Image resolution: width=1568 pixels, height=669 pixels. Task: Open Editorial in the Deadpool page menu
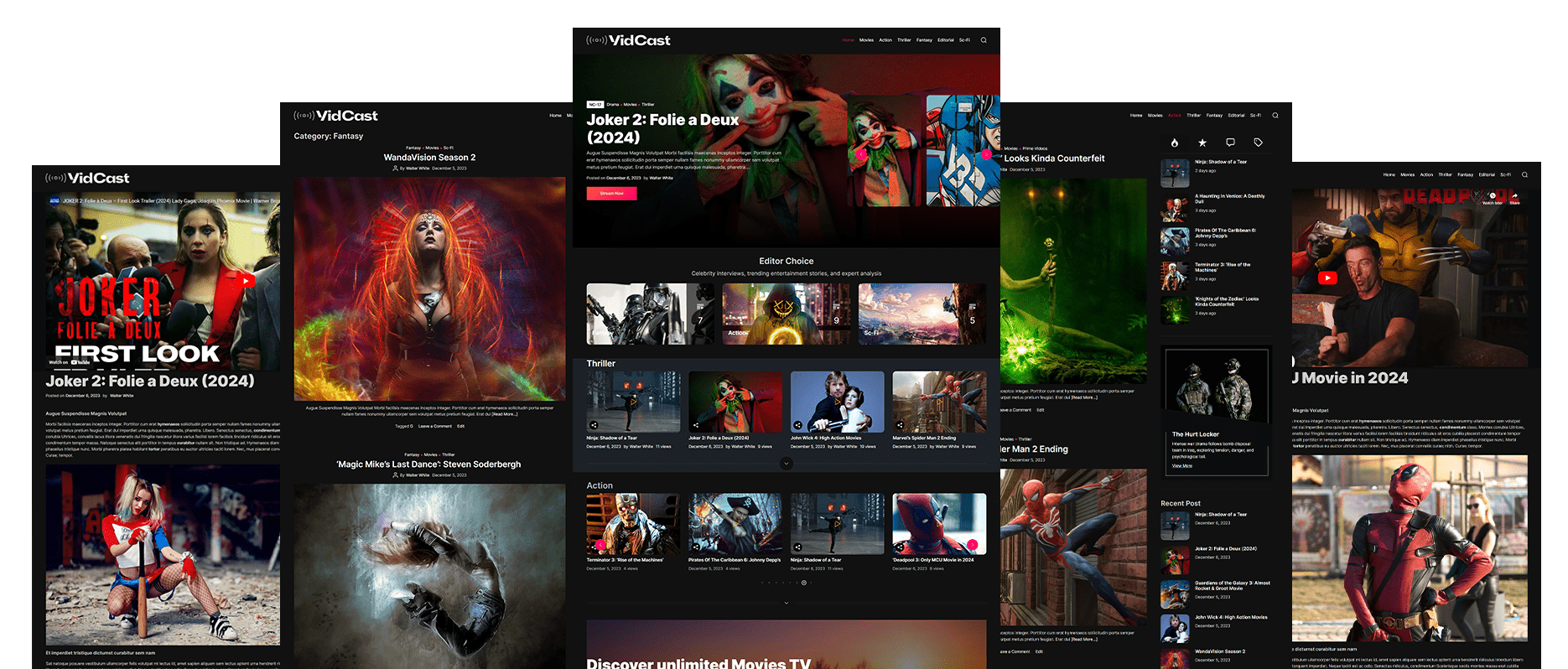pos(1487,174)
